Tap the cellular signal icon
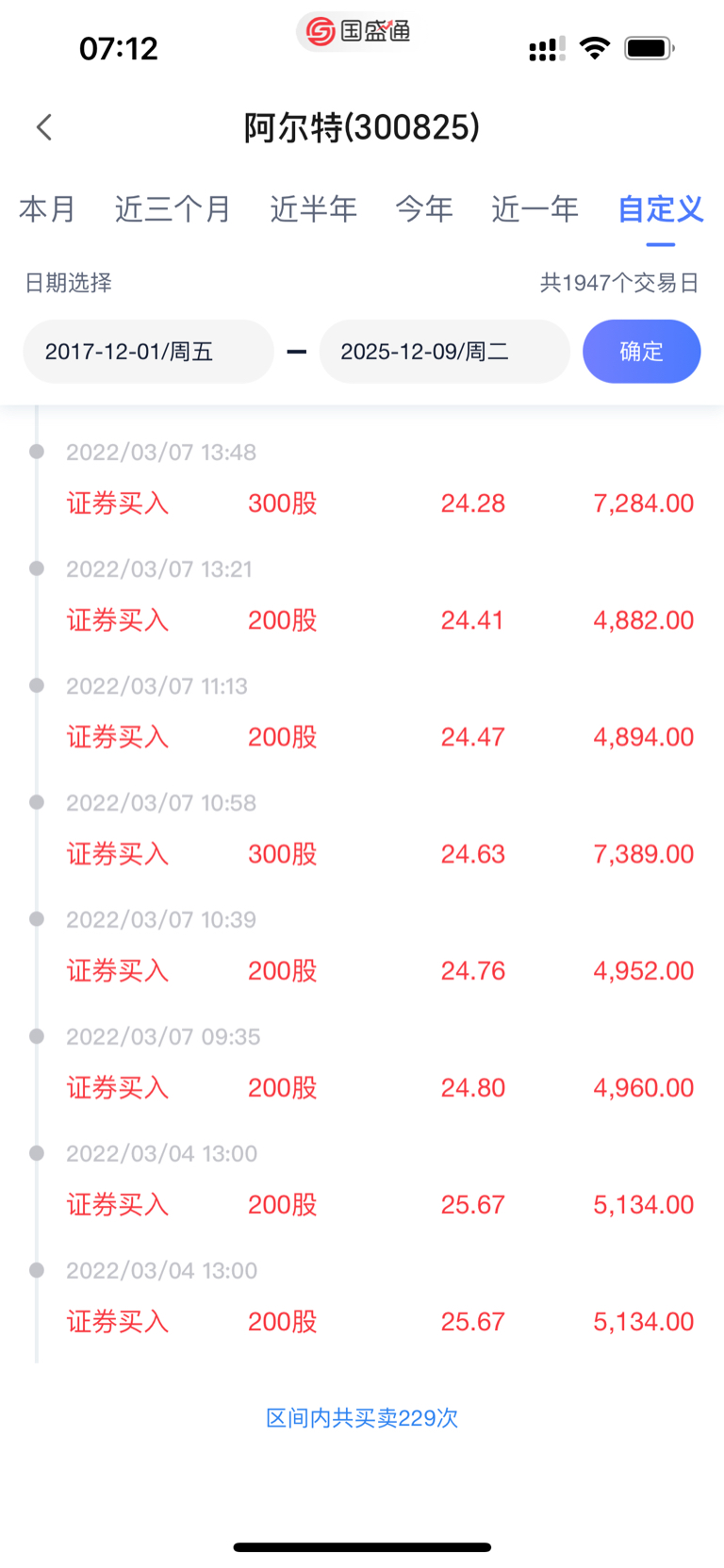 [547, 49]
